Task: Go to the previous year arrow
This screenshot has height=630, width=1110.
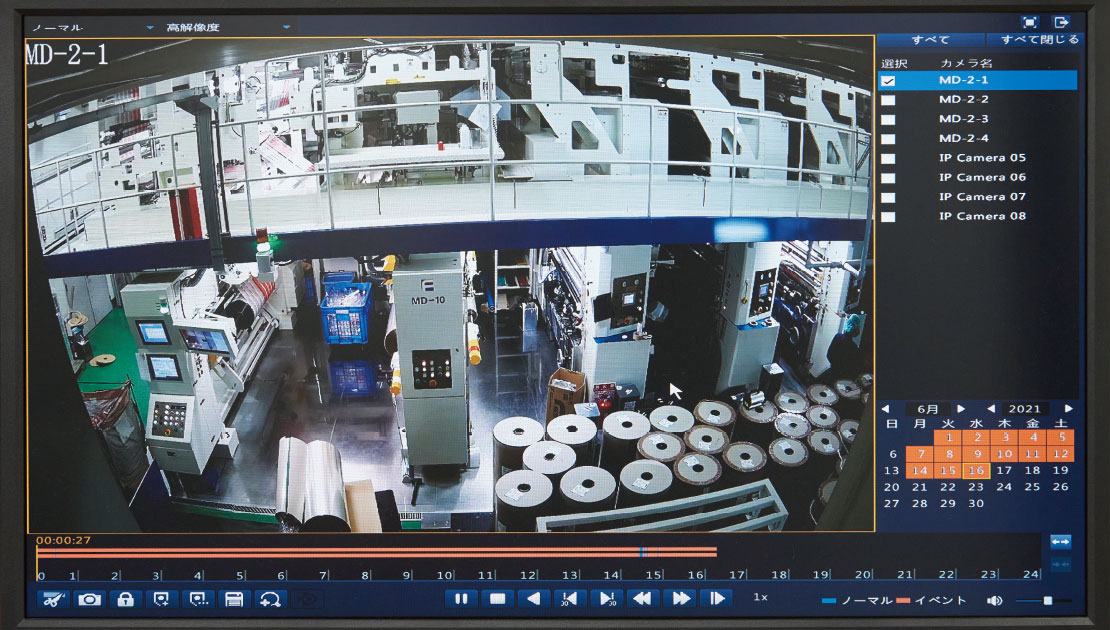Action: (992, 409)
